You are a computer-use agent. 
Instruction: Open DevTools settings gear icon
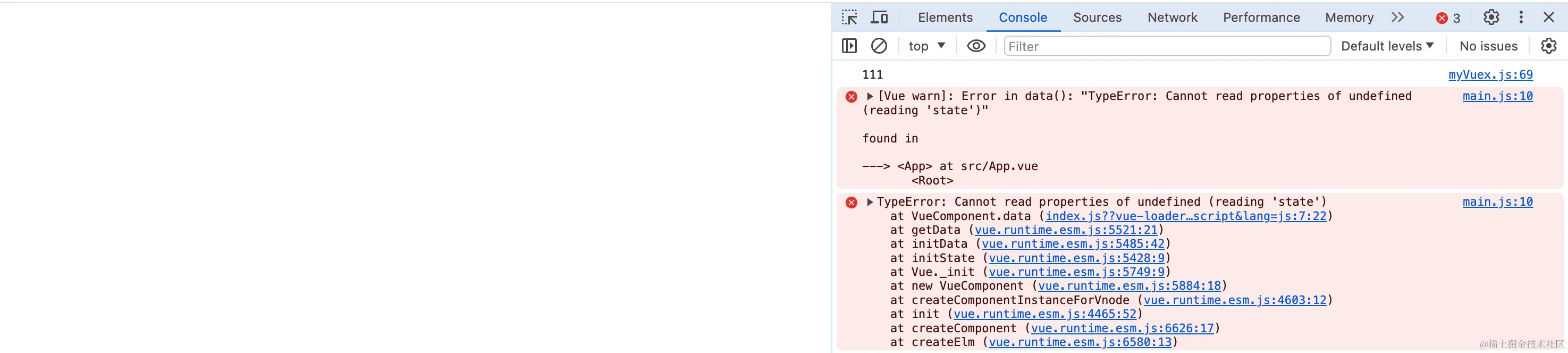point(1491,17)
